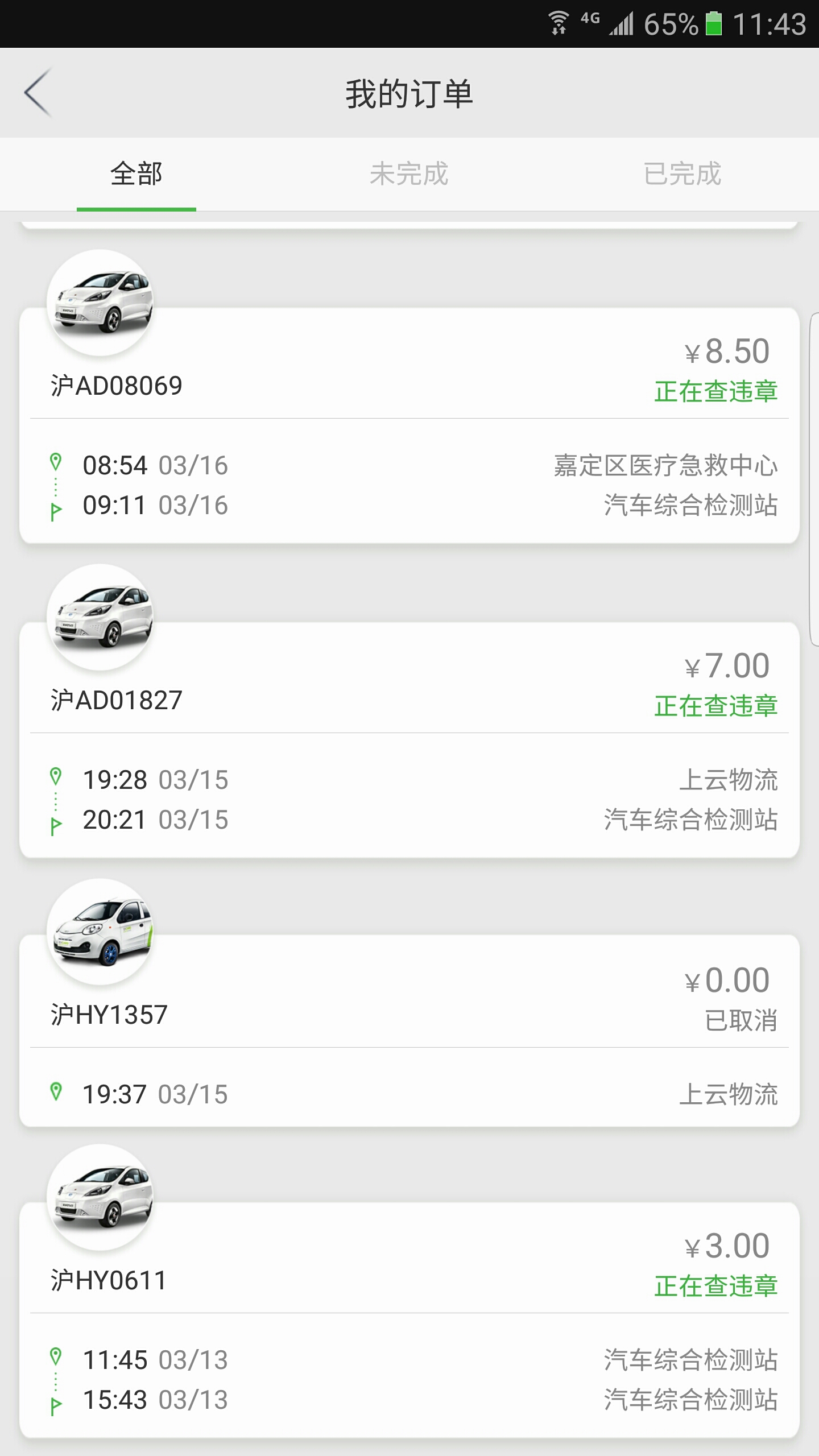Switch to the 未完成 tab
This screenshot has height=1456, width=819.
point(409,174)
